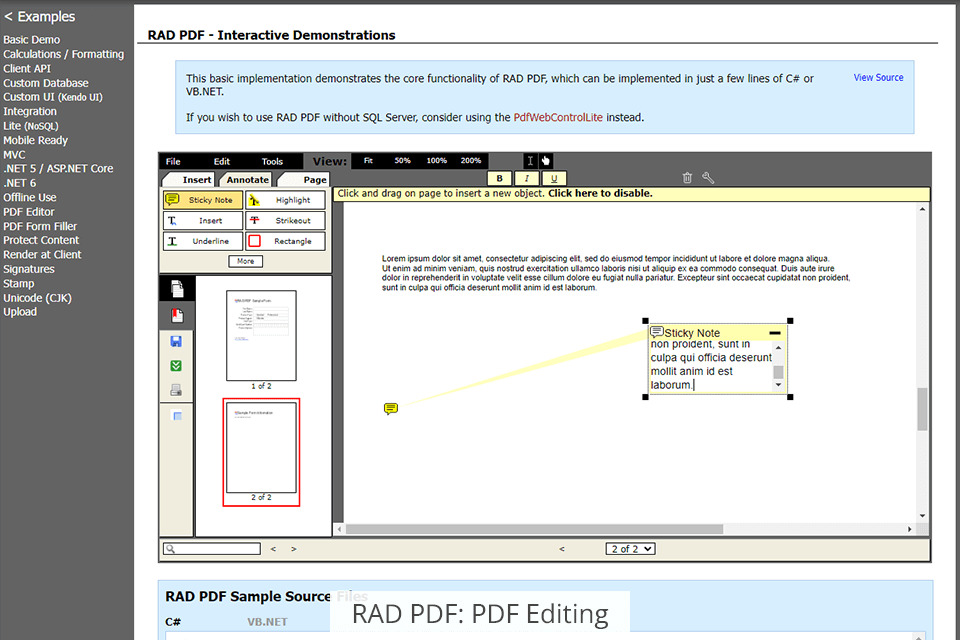Show page thumbnails panel icon
960x640 pixels.
pyautogui.click(x=177, y=288)
